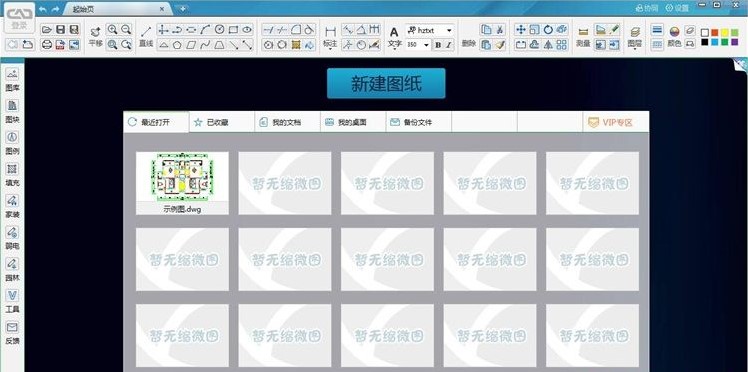
Task: Click the scissors cut icon
Action: point(499,30)
